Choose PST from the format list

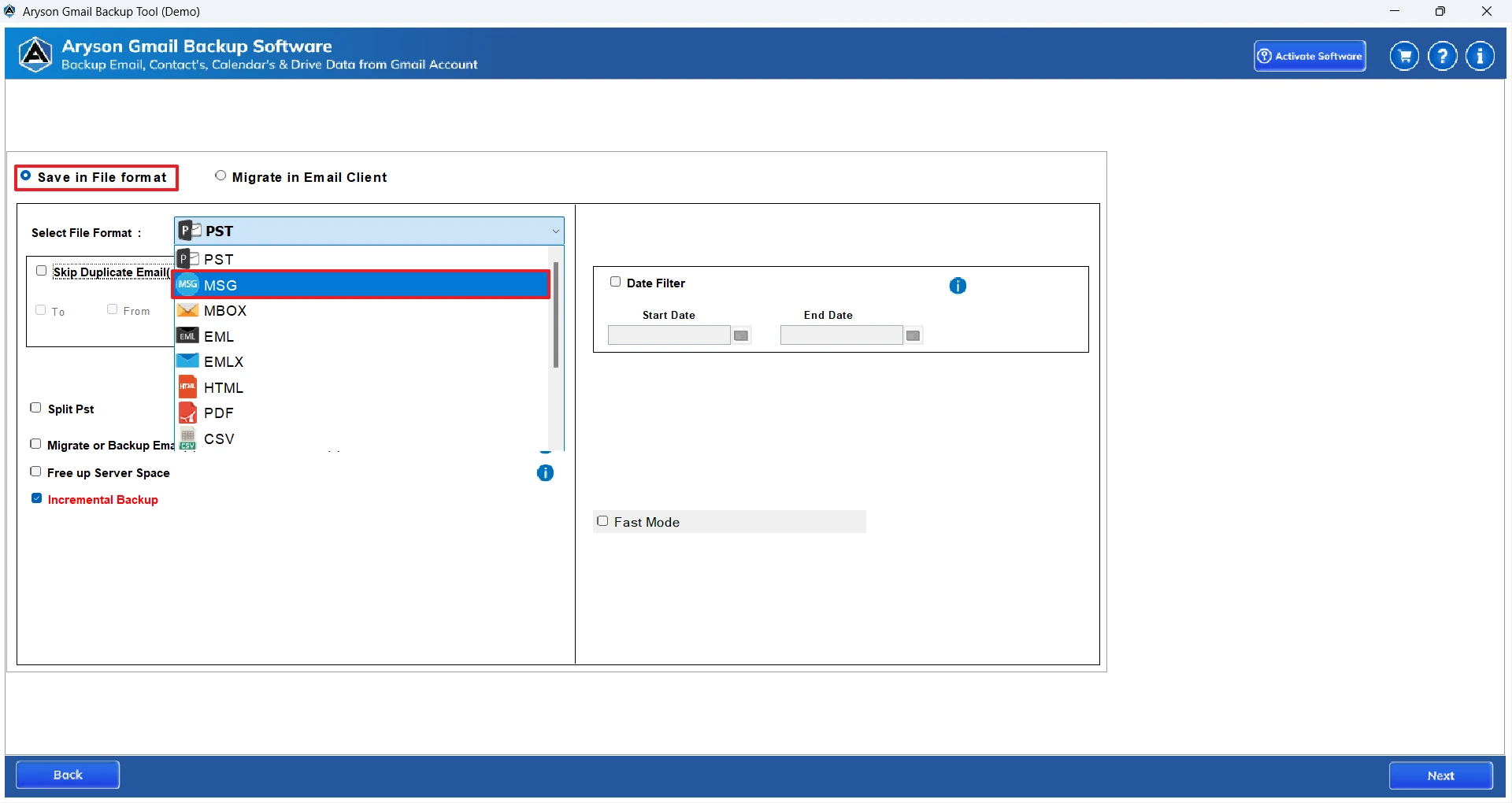(x=361, y=259)
